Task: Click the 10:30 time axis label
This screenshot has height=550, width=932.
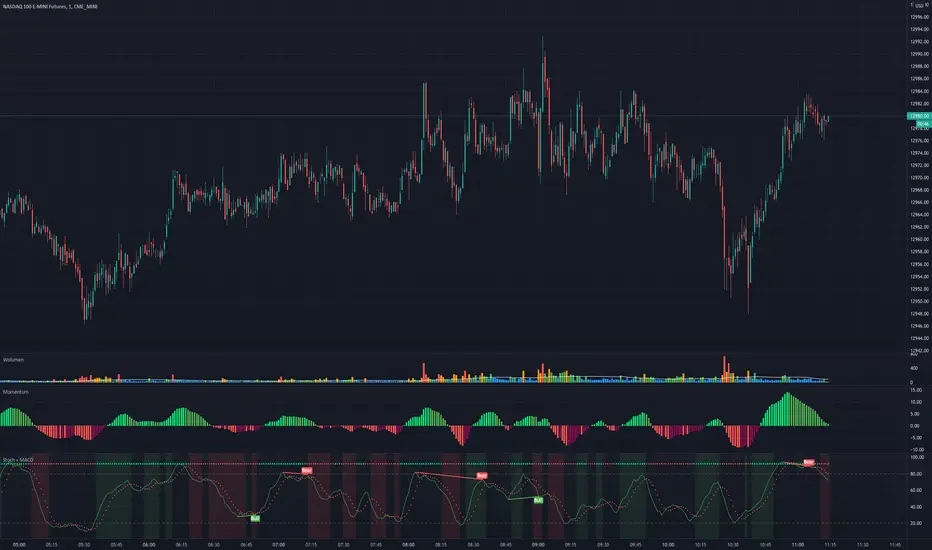Action: pos(732,545)
